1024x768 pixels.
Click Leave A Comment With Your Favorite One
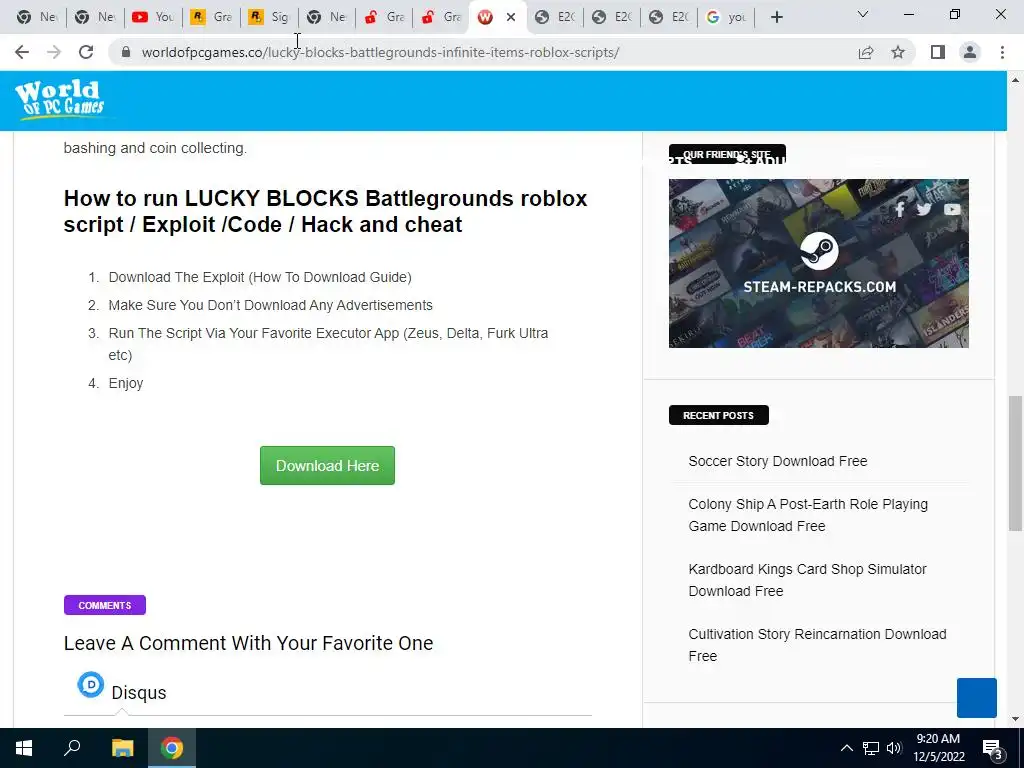248,643
